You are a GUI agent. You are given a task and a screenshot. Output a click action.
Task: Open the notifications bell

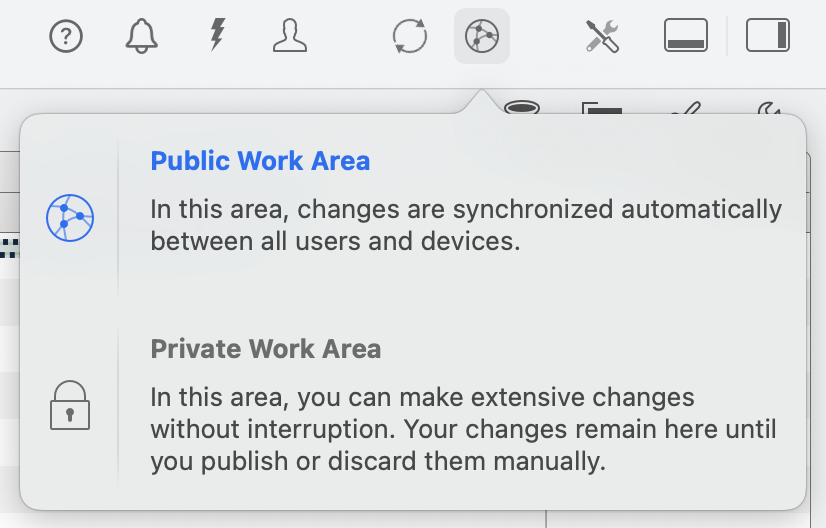point(142,37)
